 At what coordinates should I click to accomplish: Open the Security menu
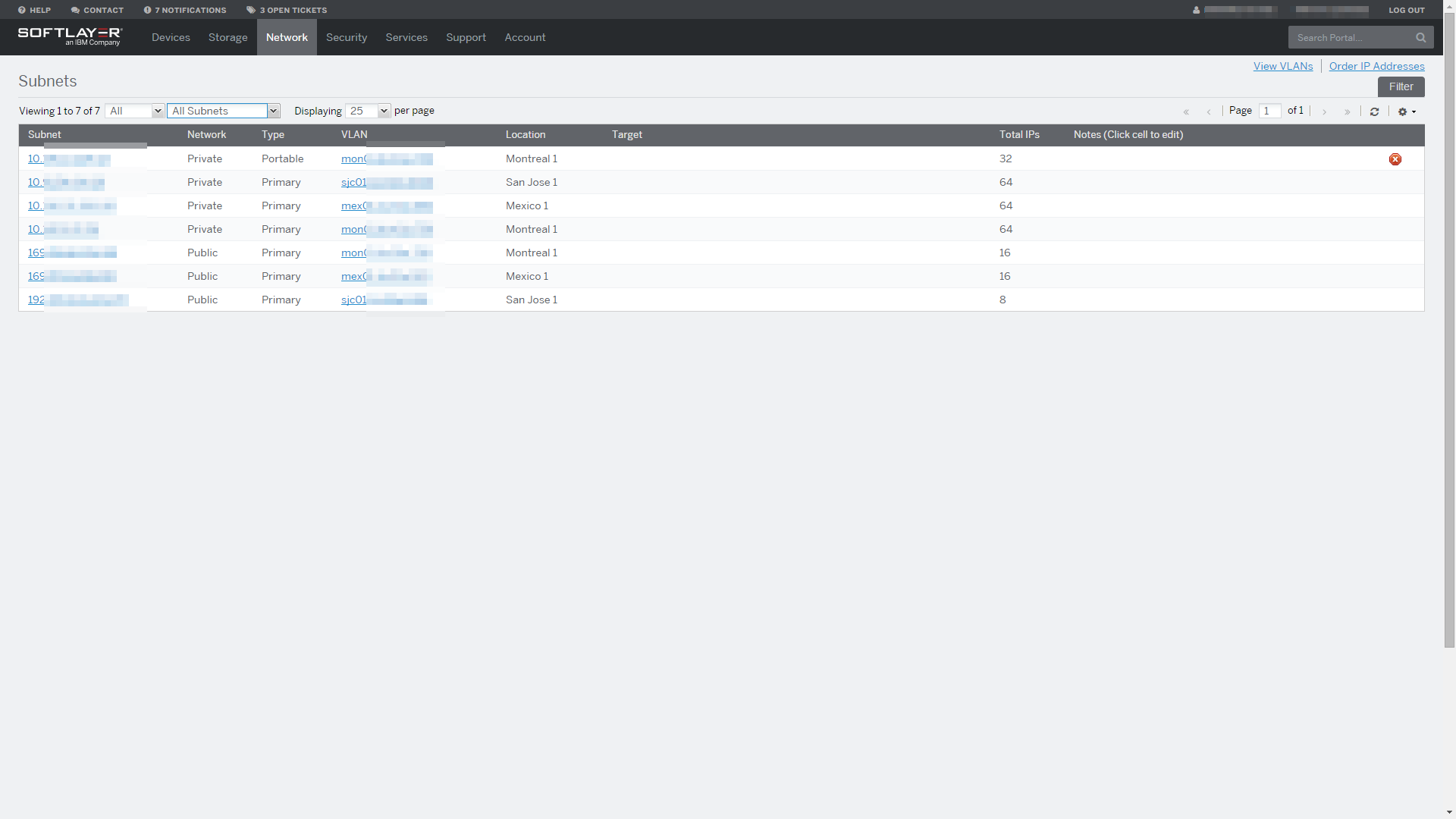coord(347,37)
